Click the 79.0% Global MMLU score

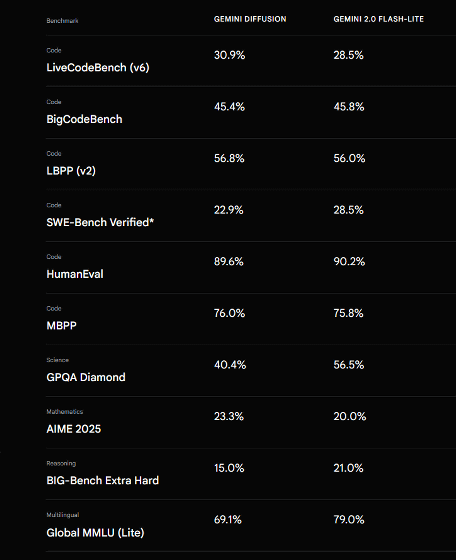click(349, 519)
